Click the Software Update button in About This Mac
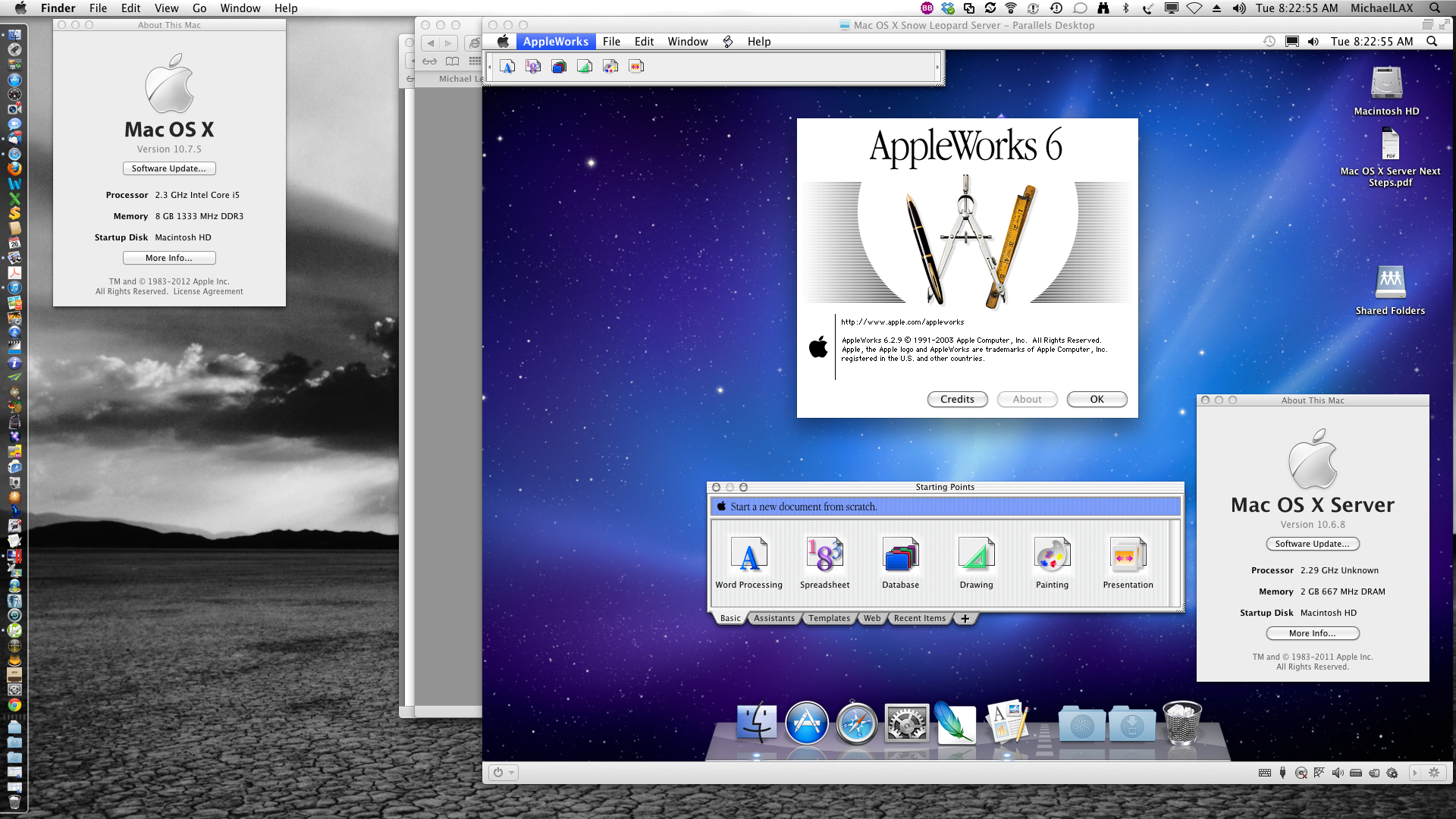The image size is (1456, 819). pos(168,168)
